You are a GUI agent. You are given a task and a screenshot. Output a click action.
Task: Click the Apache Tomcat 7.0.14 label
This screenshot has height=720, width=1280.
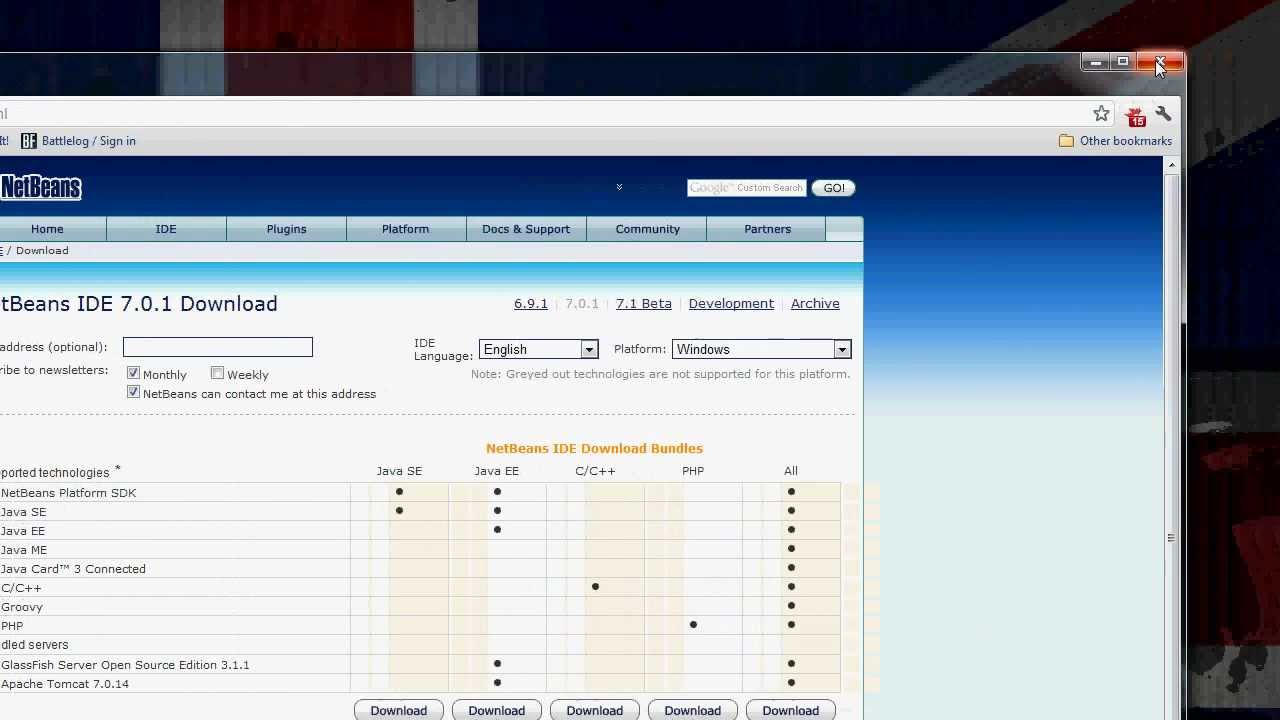point(65,684)
